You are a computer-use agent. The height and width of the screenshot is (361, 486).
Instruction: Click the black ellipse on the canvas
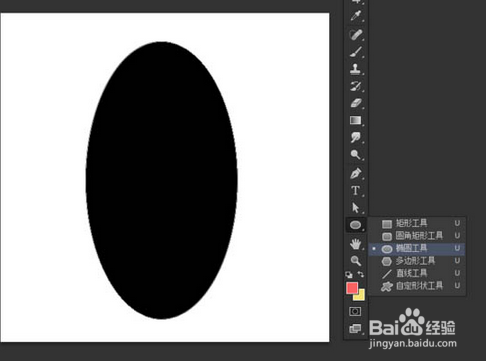coord(162,180)
